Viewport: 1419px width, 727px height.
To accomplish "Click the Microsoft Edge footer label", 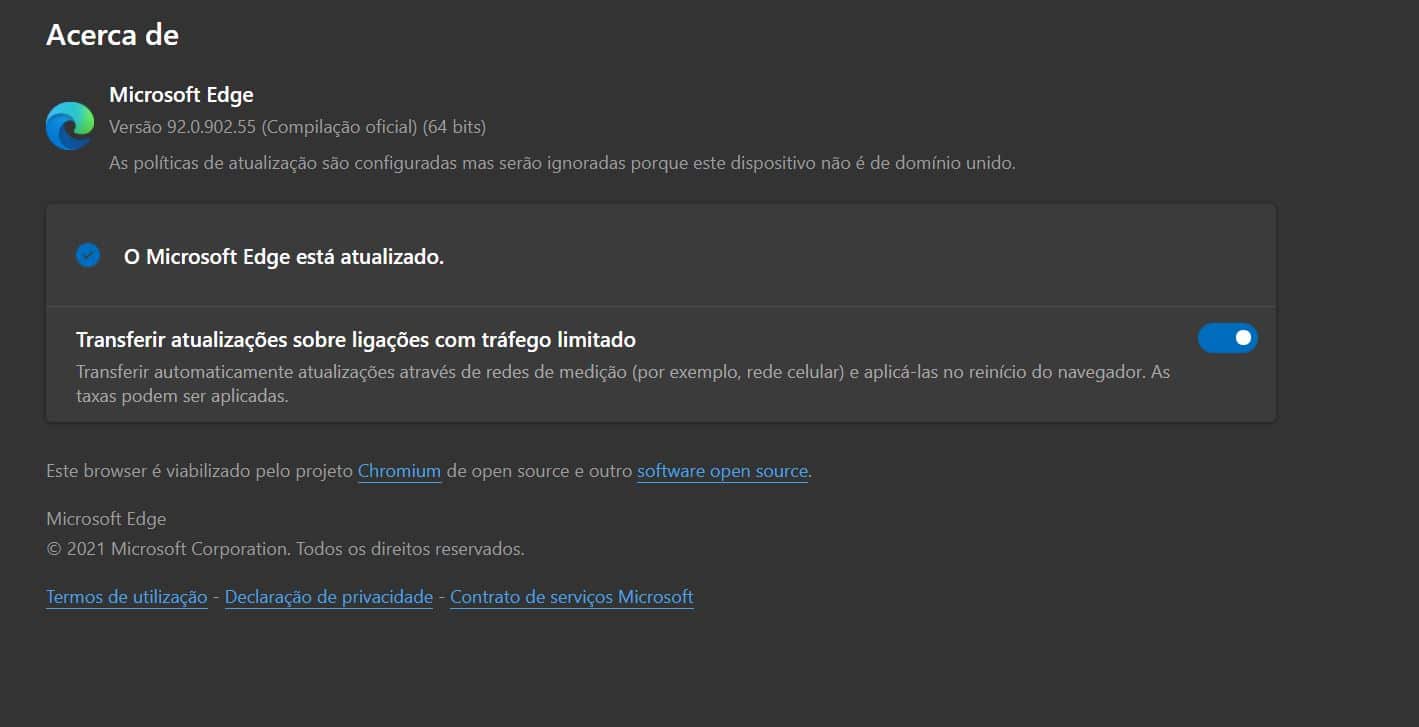I will click(106, 519).
